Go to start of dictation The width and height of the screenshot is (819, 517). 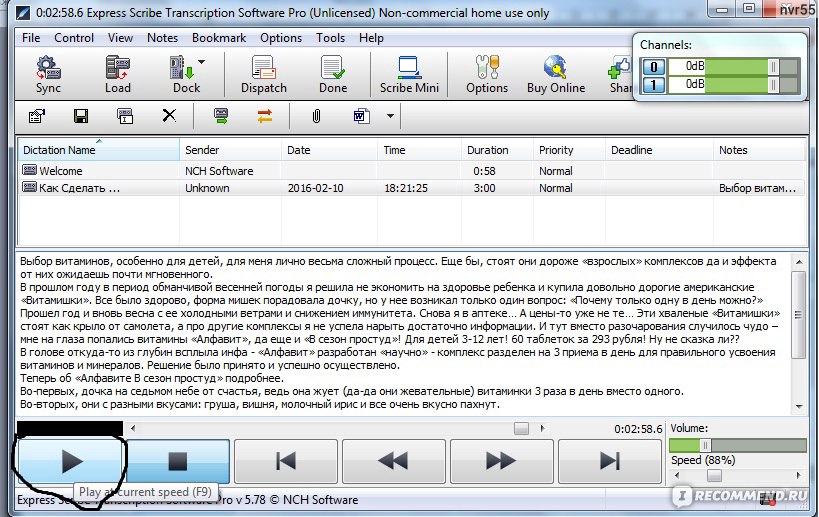point(286,462)
